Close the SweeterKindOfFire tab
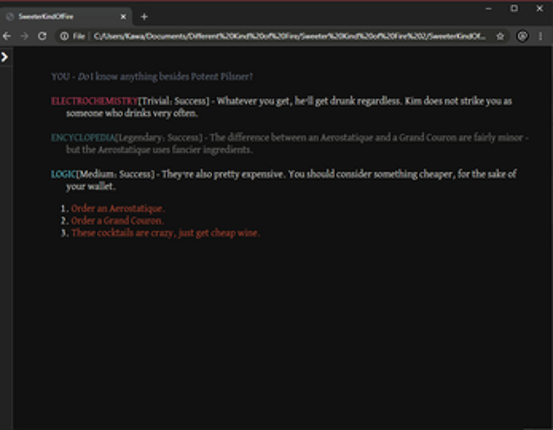This screenshot has height=430, width=553. pyautogui.click(x=123, y=17)
